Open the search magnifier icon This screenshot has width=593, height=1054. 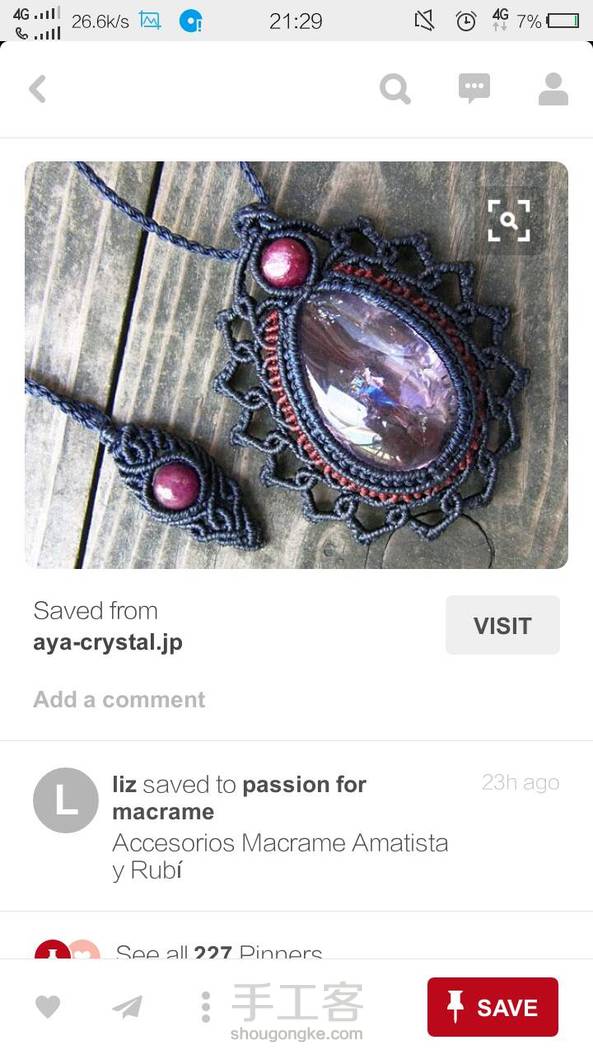(x=395, y=89)
